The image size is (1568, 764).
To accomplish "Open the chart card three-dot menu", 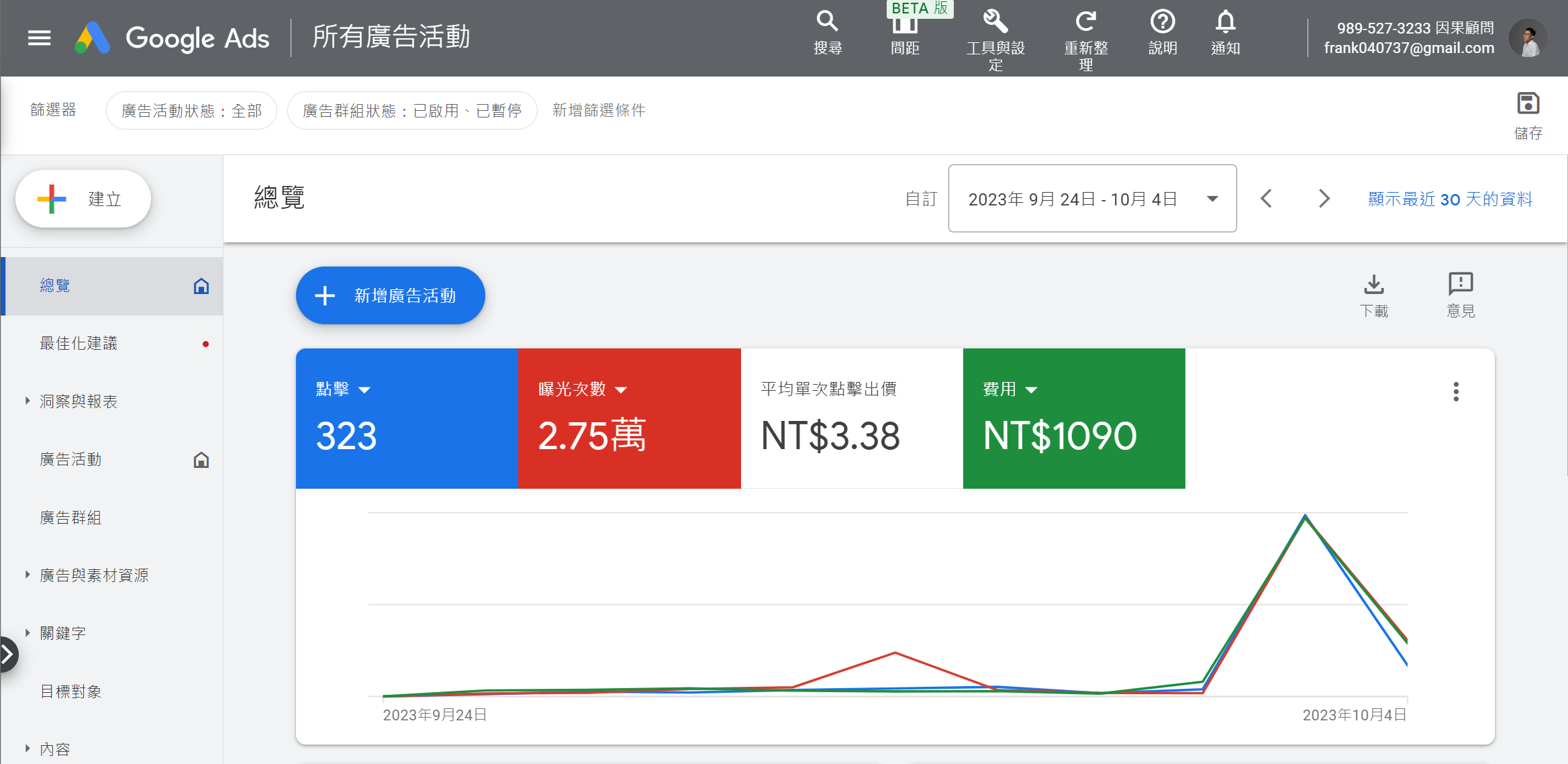I will [x=1455, y=391].
